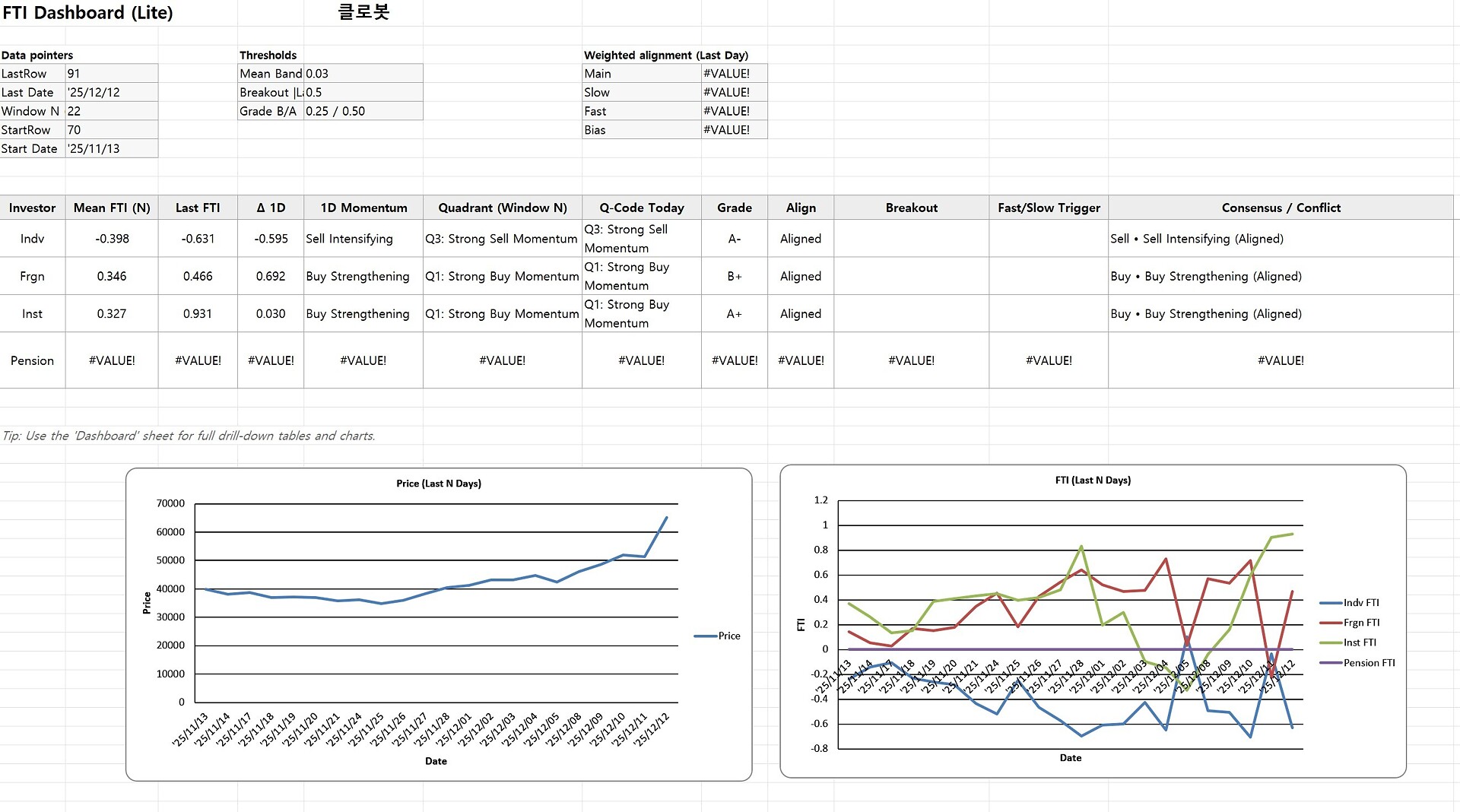Select the #VALUE! cell next to Main
The width and height of the screenshot is (1460, 812).
point(735,74)
